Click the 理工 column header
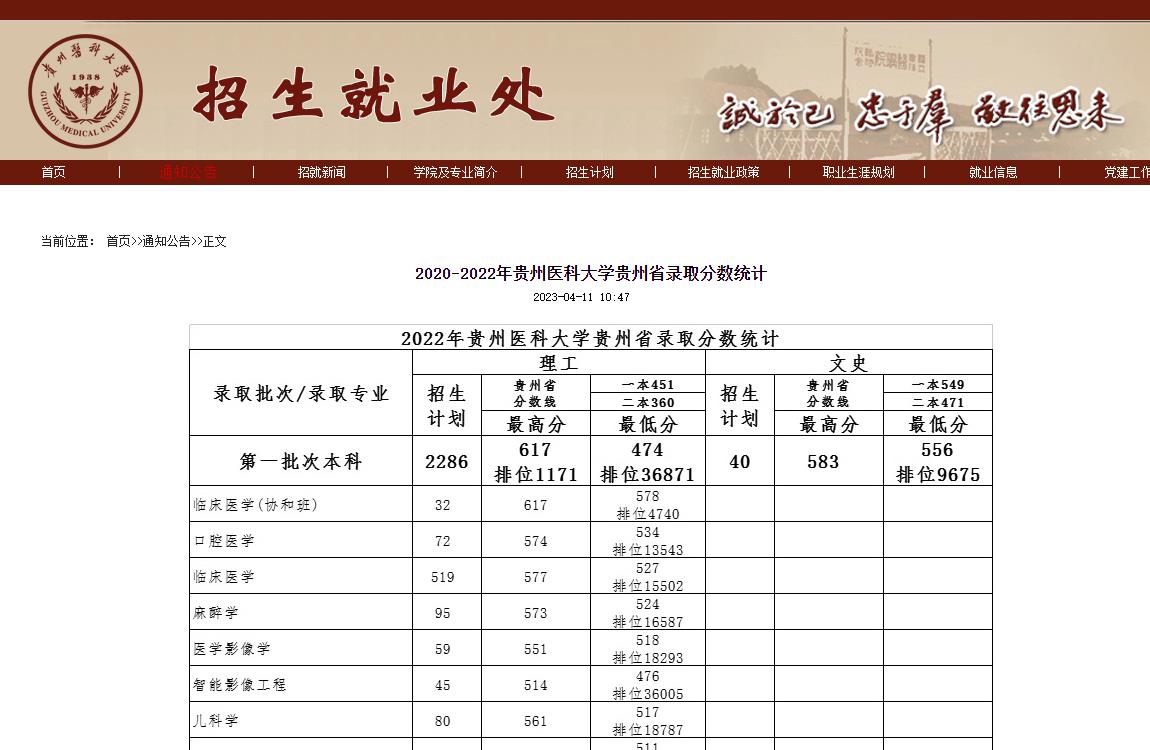 pyautogui.click(x=559, y=363)
